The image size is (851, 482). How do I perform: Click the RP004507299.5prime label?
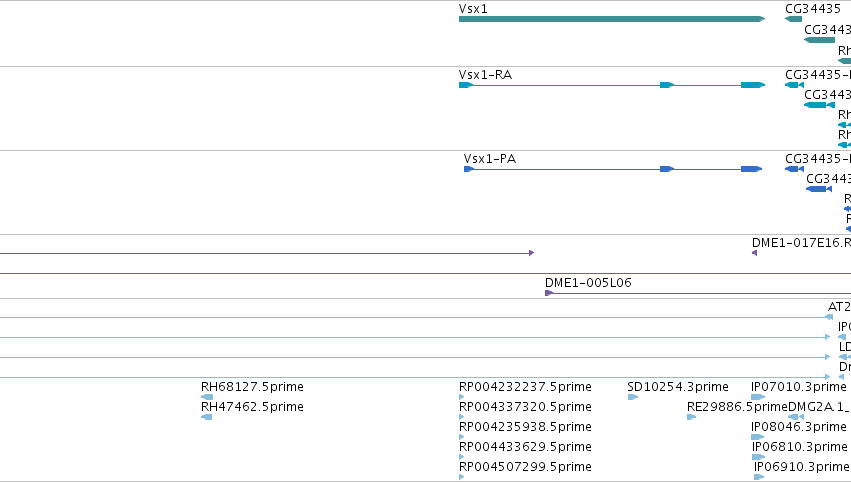[x=525, y=467]
